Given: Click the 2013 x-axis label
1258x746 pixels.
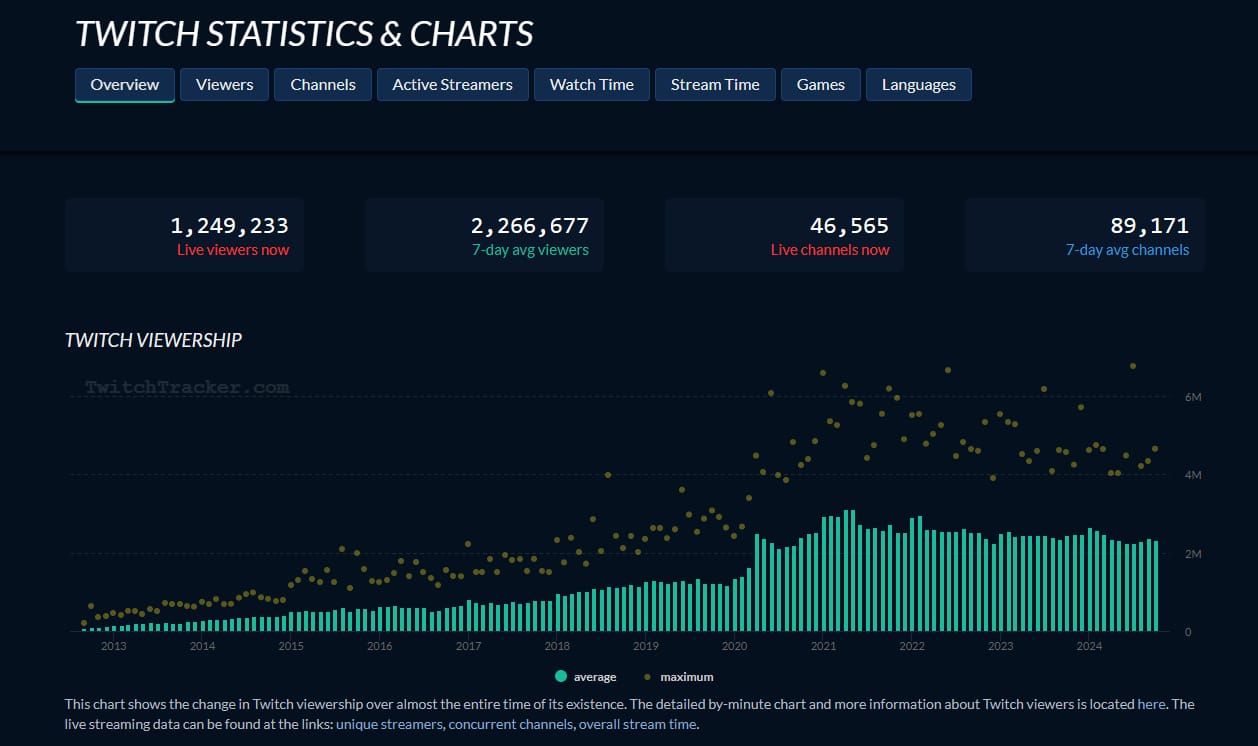Looking at the screenshot, I should click(114, 646).
